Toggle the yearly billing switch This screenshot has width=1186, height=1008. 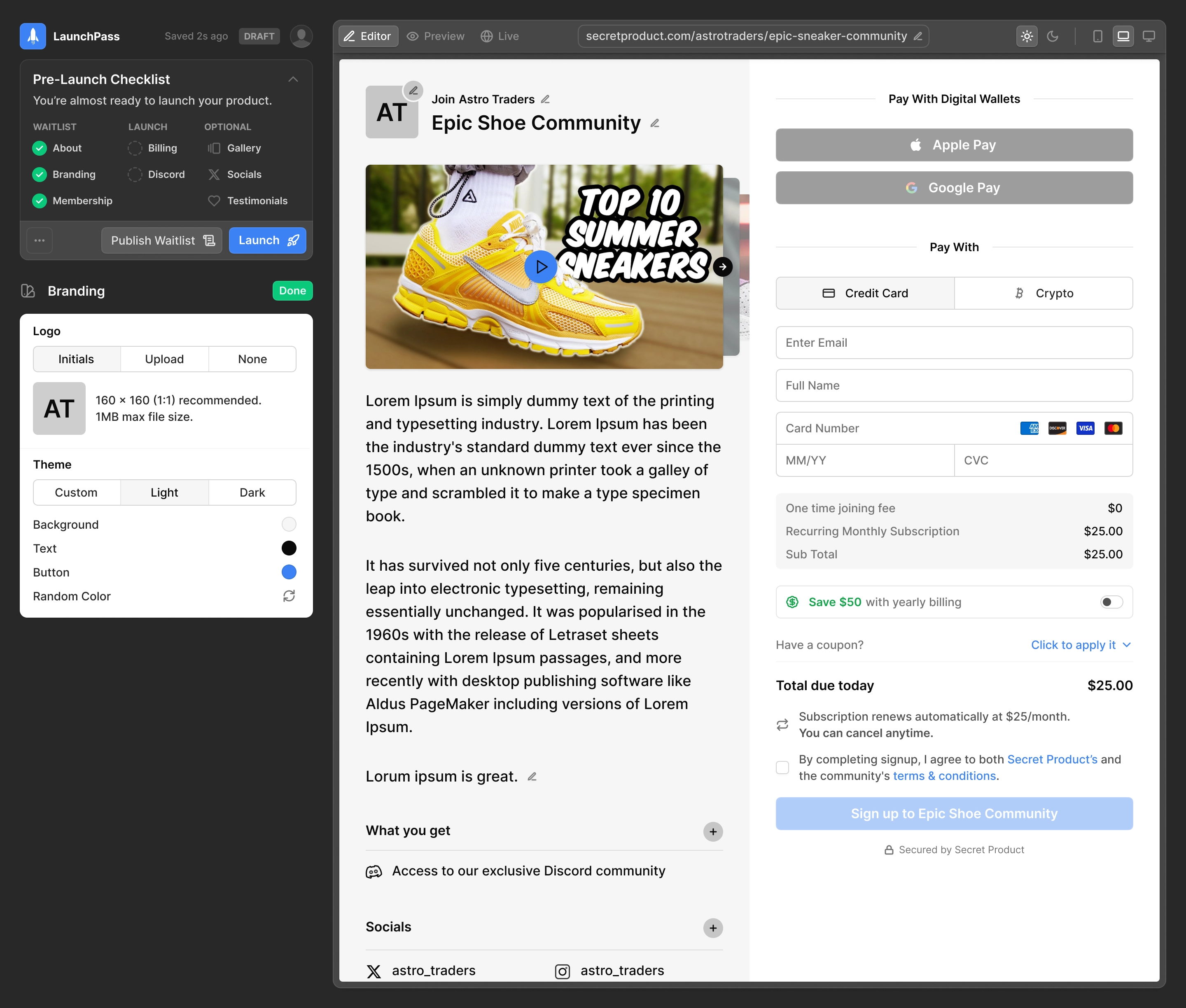1111,602
